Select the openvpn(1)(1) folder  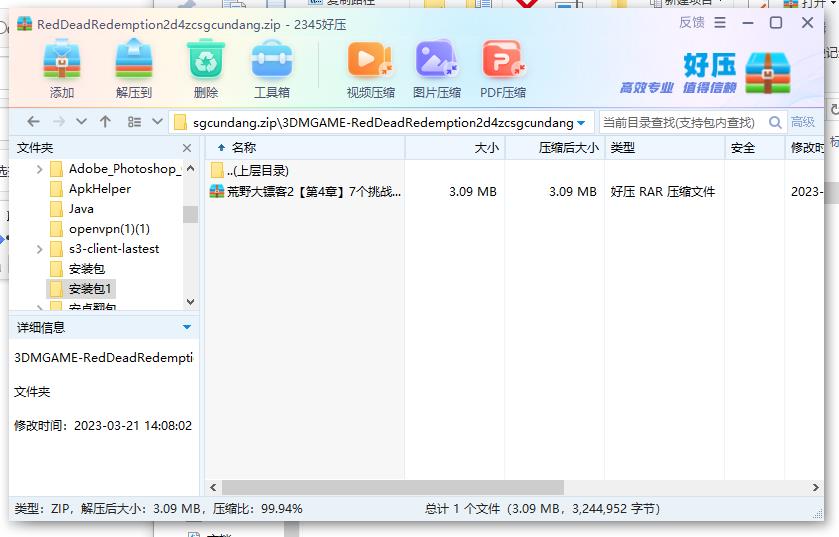tap(100, 229)
